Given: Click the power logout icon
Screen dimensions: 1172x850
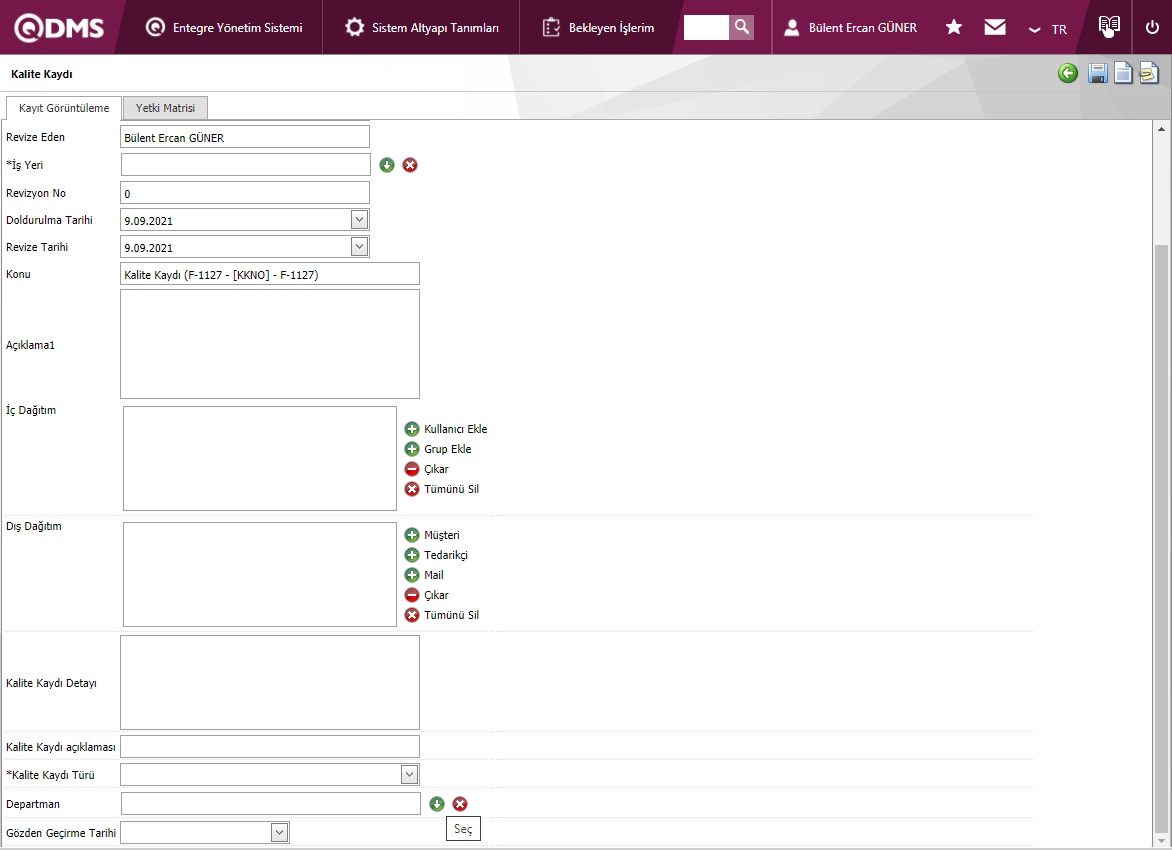Looking at the screenshot, I should tap(1152, 27).
